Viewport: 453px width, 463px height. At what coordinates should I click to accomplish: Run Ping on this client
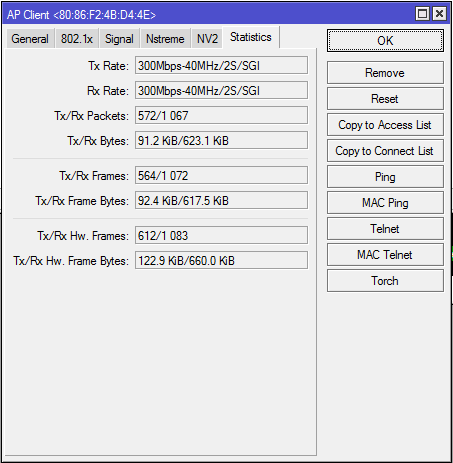(x=385, y=176)
